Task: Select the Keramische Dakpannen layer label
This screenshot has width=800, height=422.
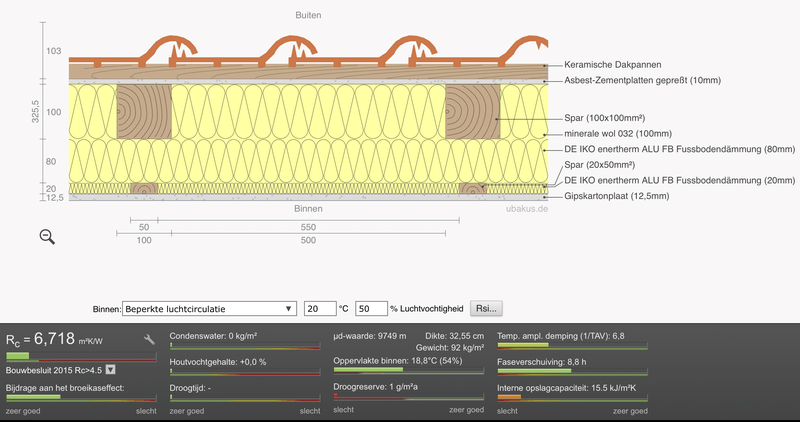Action: (612, 64)
